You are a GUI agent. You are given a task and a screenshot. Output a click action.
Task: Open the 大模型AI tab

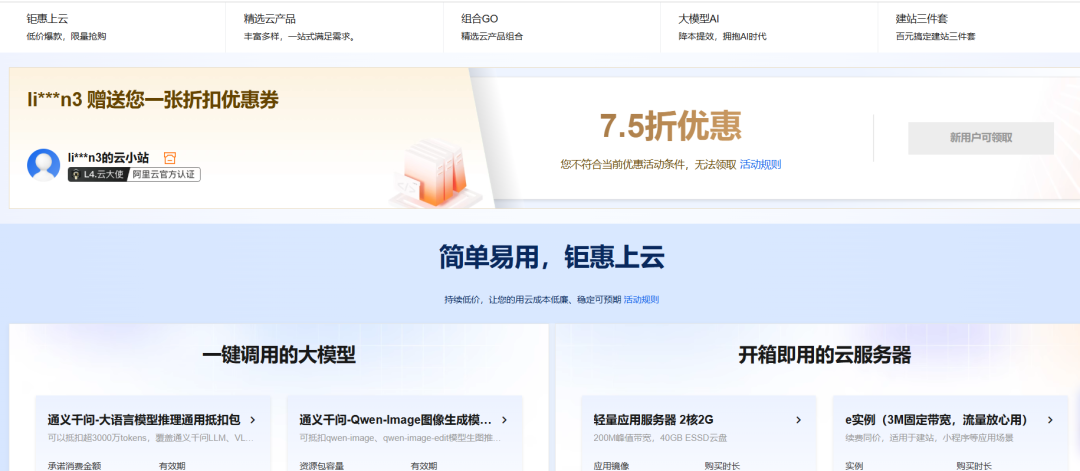tap(769, 27)
